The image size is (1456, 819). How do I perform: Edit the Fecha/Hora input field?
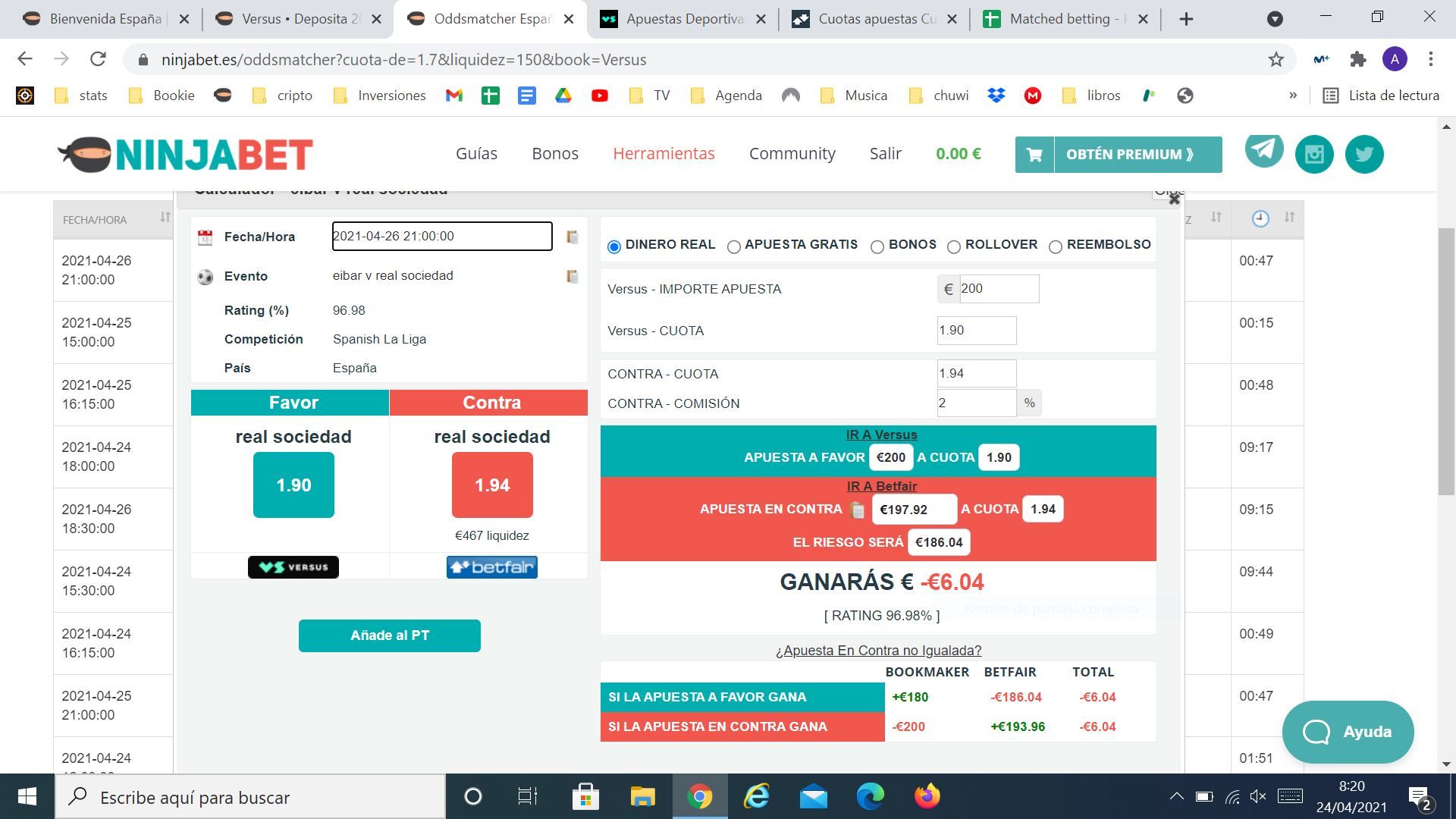point(442,236)
